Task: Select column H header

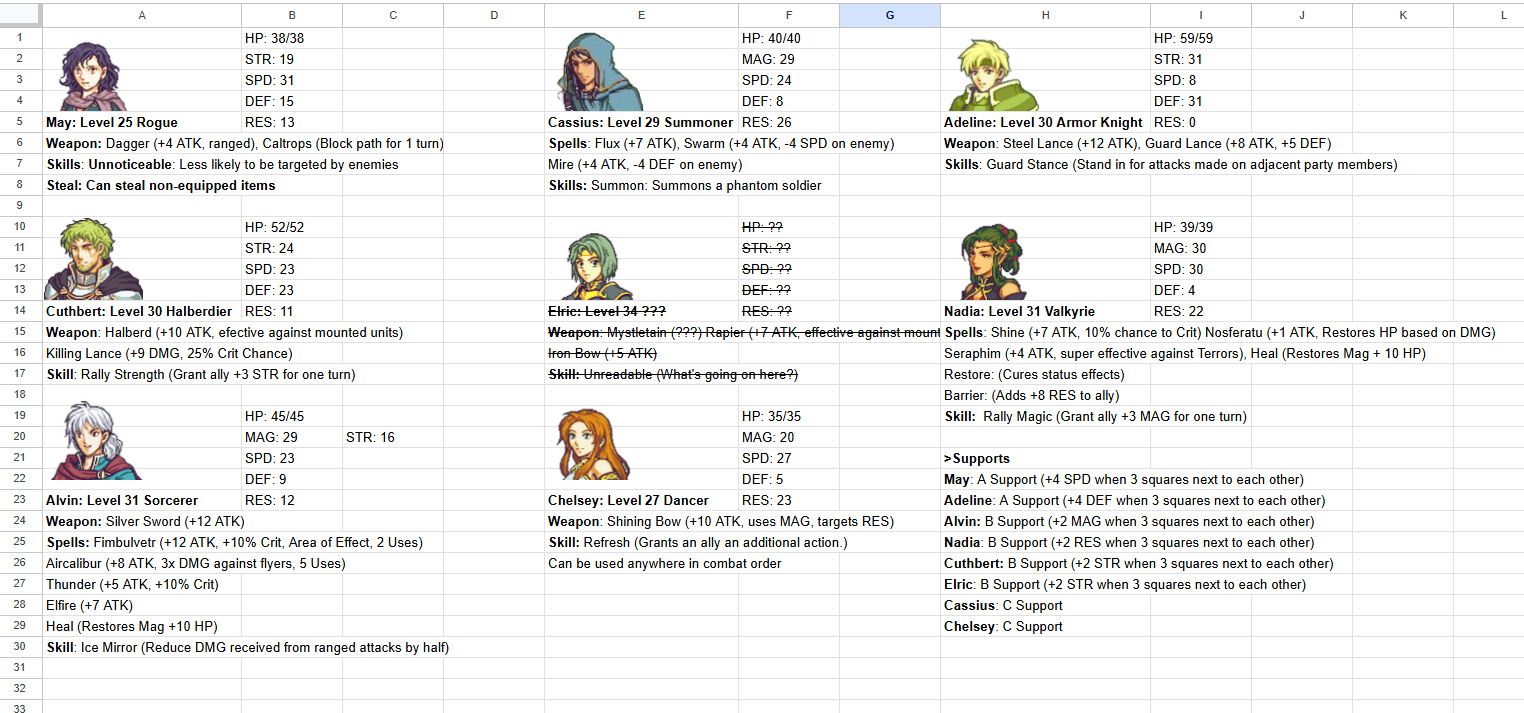Action: [x=1045, y=15]
